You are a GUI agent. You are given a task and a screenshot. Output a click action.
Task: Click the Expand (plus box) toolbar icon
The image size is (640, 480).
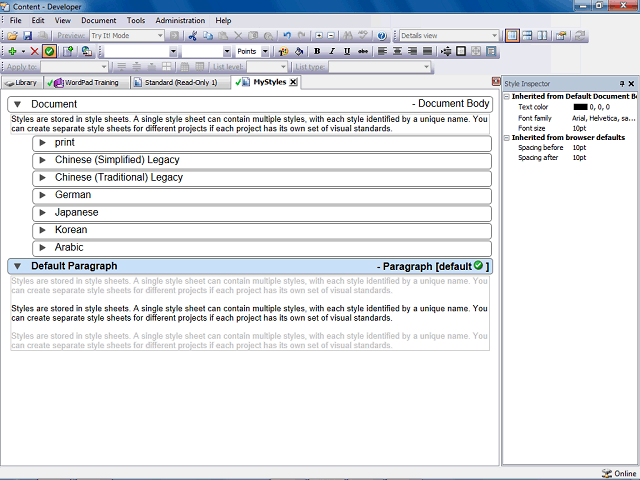click(x=319, y=36)
